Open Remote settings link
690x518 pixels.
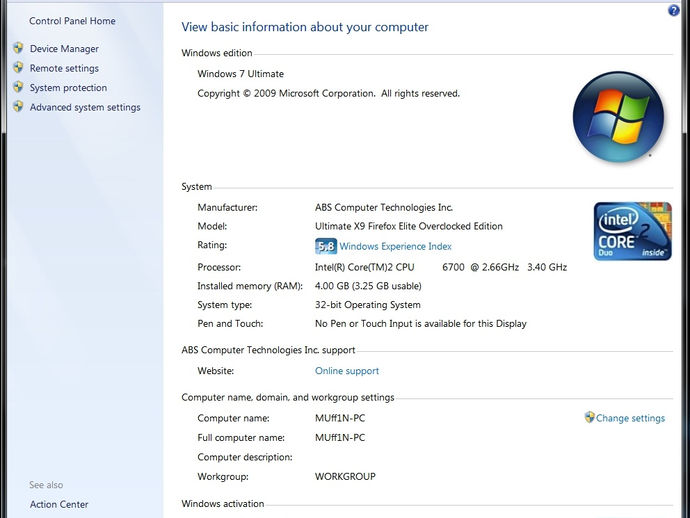[64, 68]
